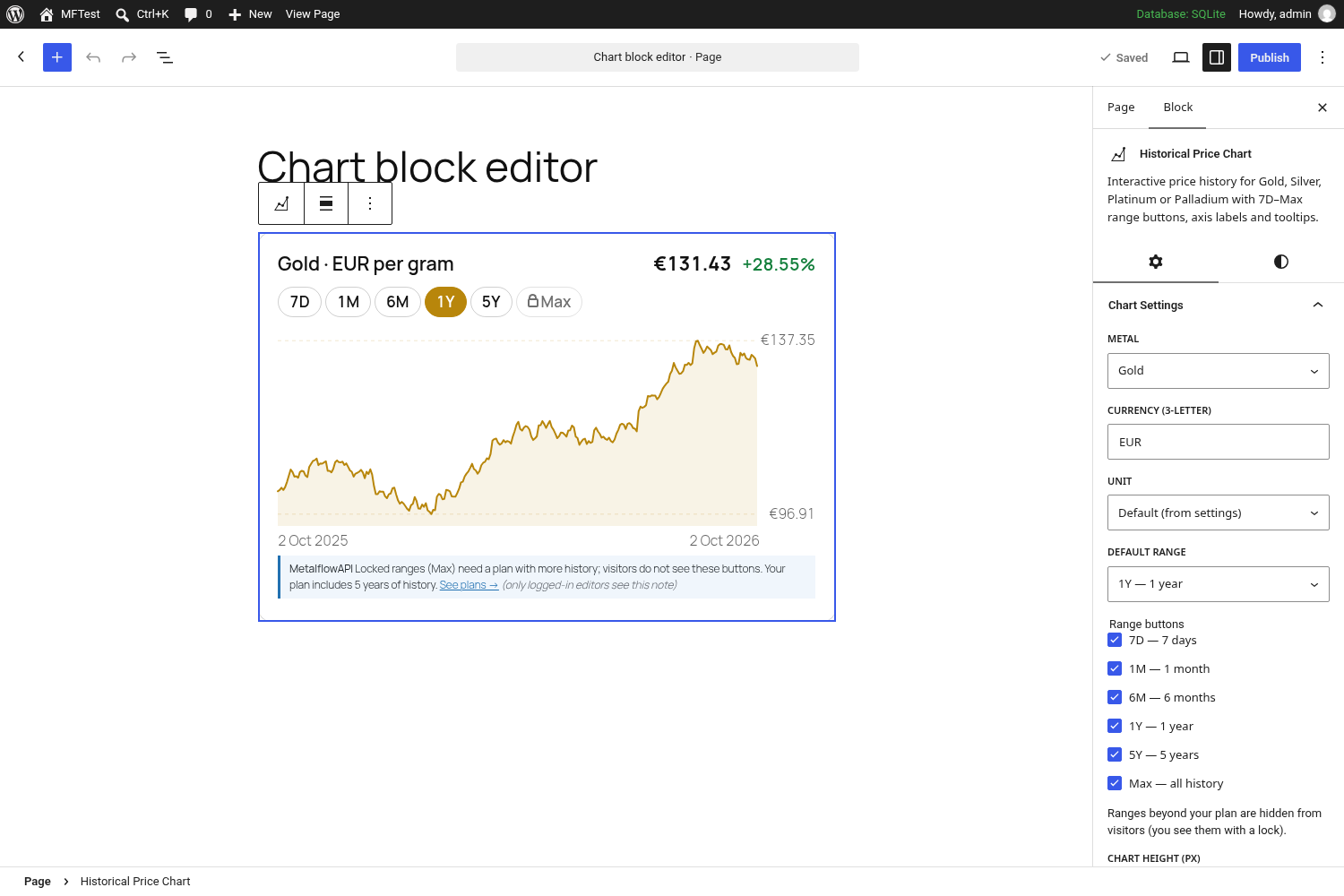Screen dimensions: 1344x896
Task: Select the 7D range button on chart
Action: [x=300, y=302]
